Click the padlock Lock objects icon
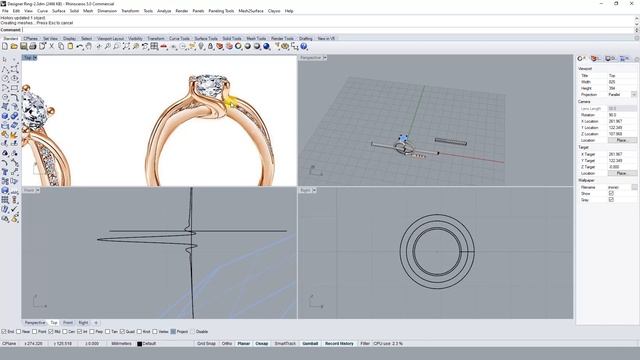Screen dimensions: 640x360 [x=211, y=47]
